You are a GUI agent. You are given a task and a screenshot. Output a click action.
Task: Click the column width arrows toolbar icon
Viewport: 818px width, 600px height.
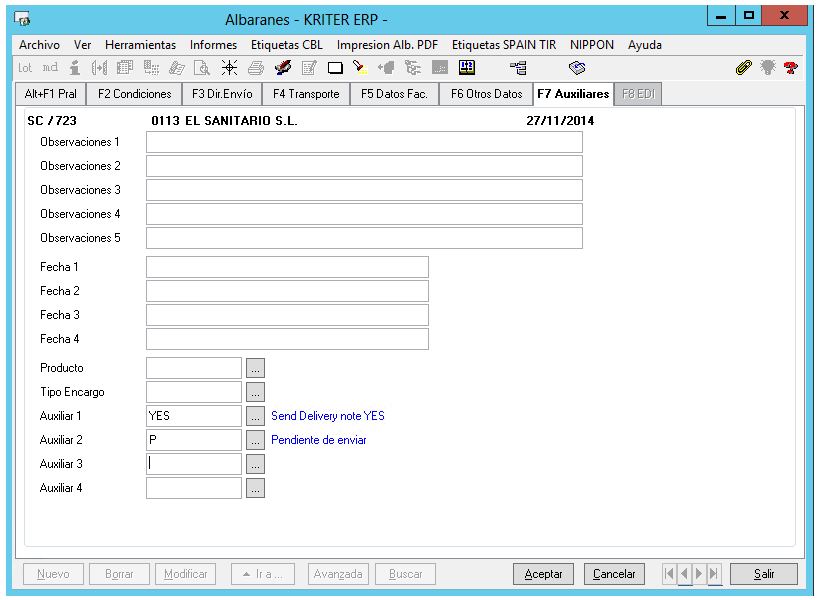pyautogui.click(x=99, y=68)
